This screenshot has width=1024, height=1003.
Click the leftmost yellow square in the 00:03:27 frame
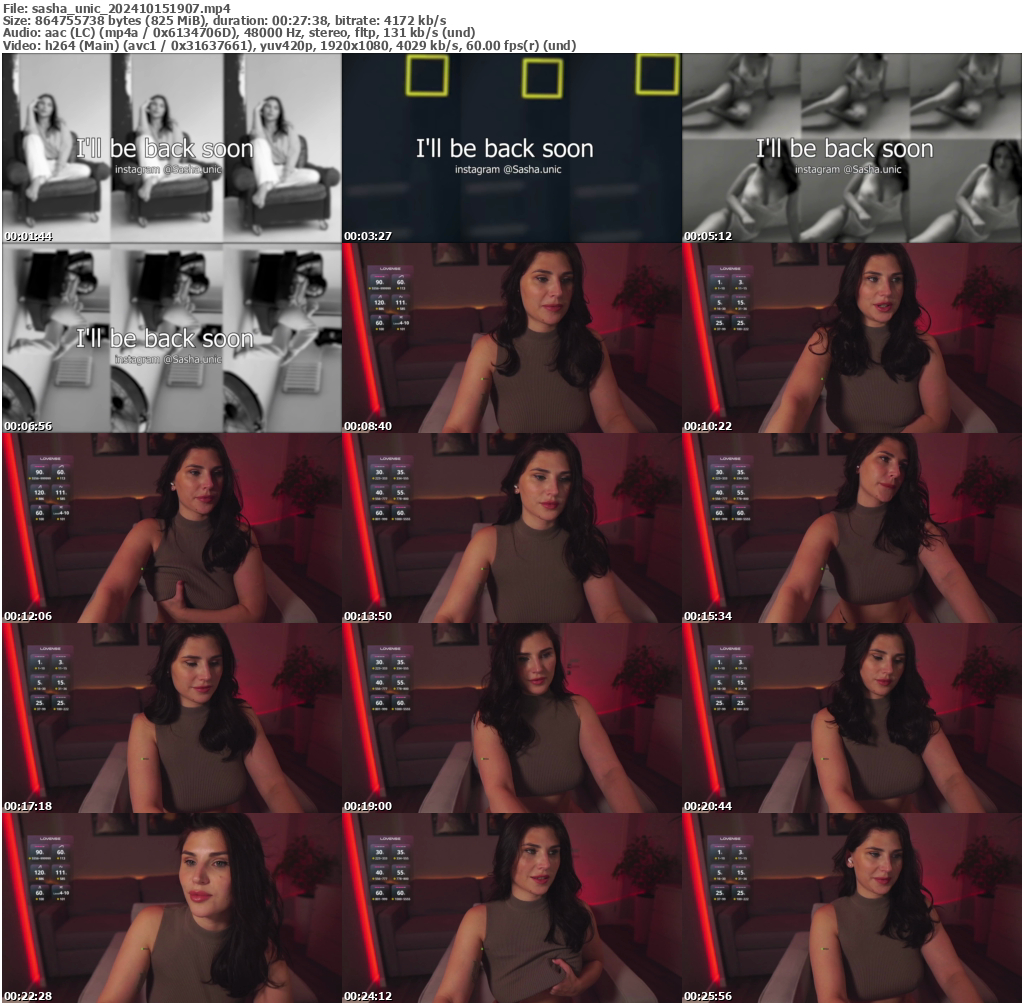click(x=428, y=78)
